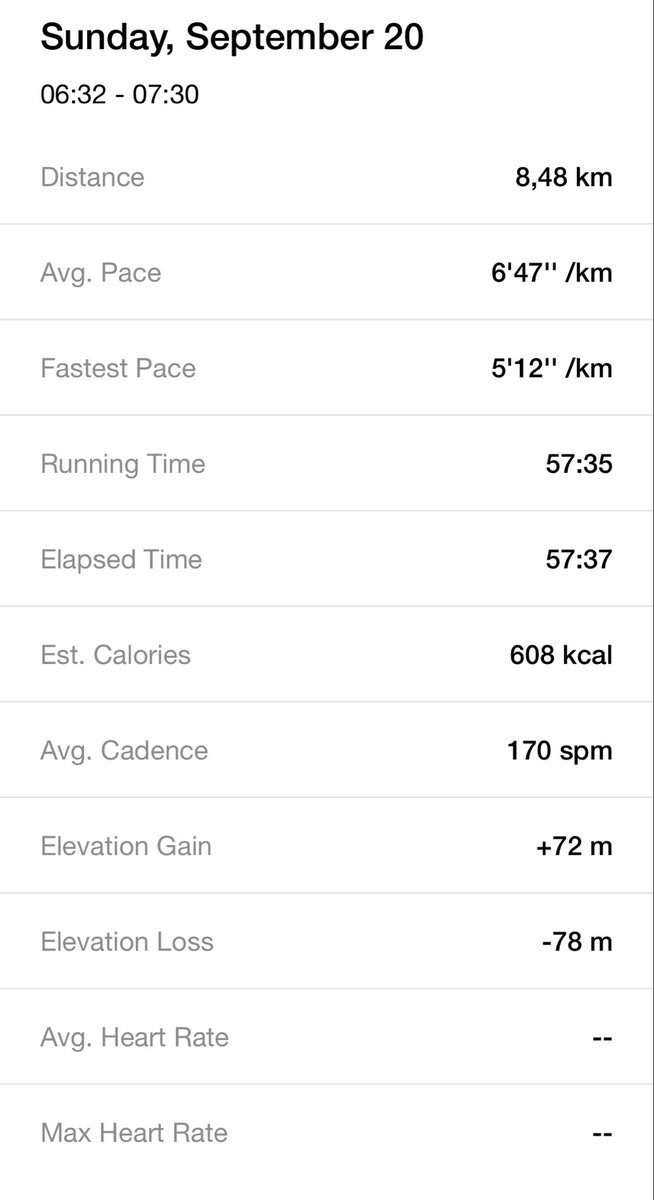
Task: Tap the Sunday, September 20 heading
Action: (232, 39)
